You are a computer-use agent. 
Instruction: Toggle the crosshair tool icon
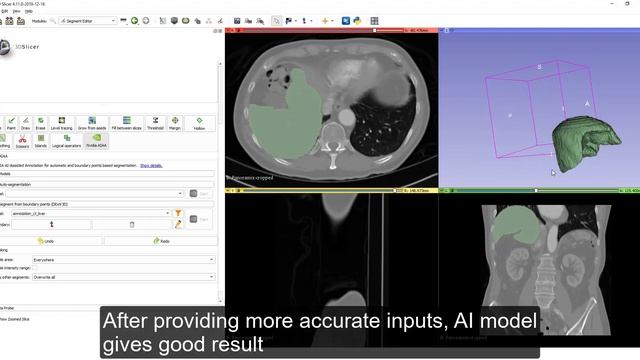click(325, 20)
